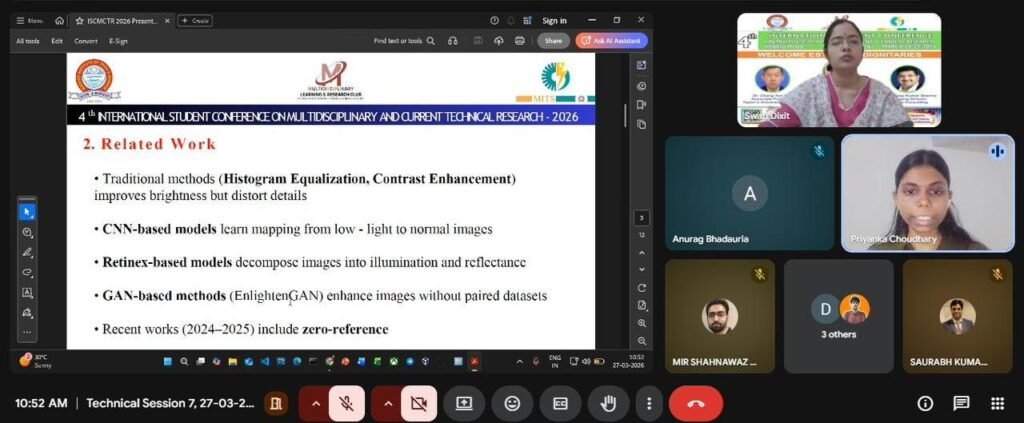Raise hand in the meeting
This screenshot has height=423, width=1024.
click(608, 403)
